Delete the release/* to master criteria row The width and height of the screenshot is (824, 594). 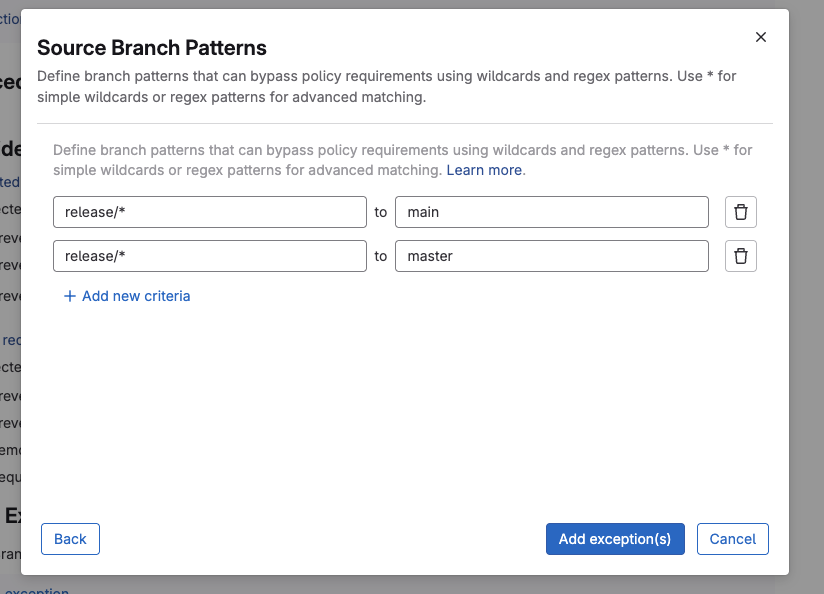click(740, 256)
